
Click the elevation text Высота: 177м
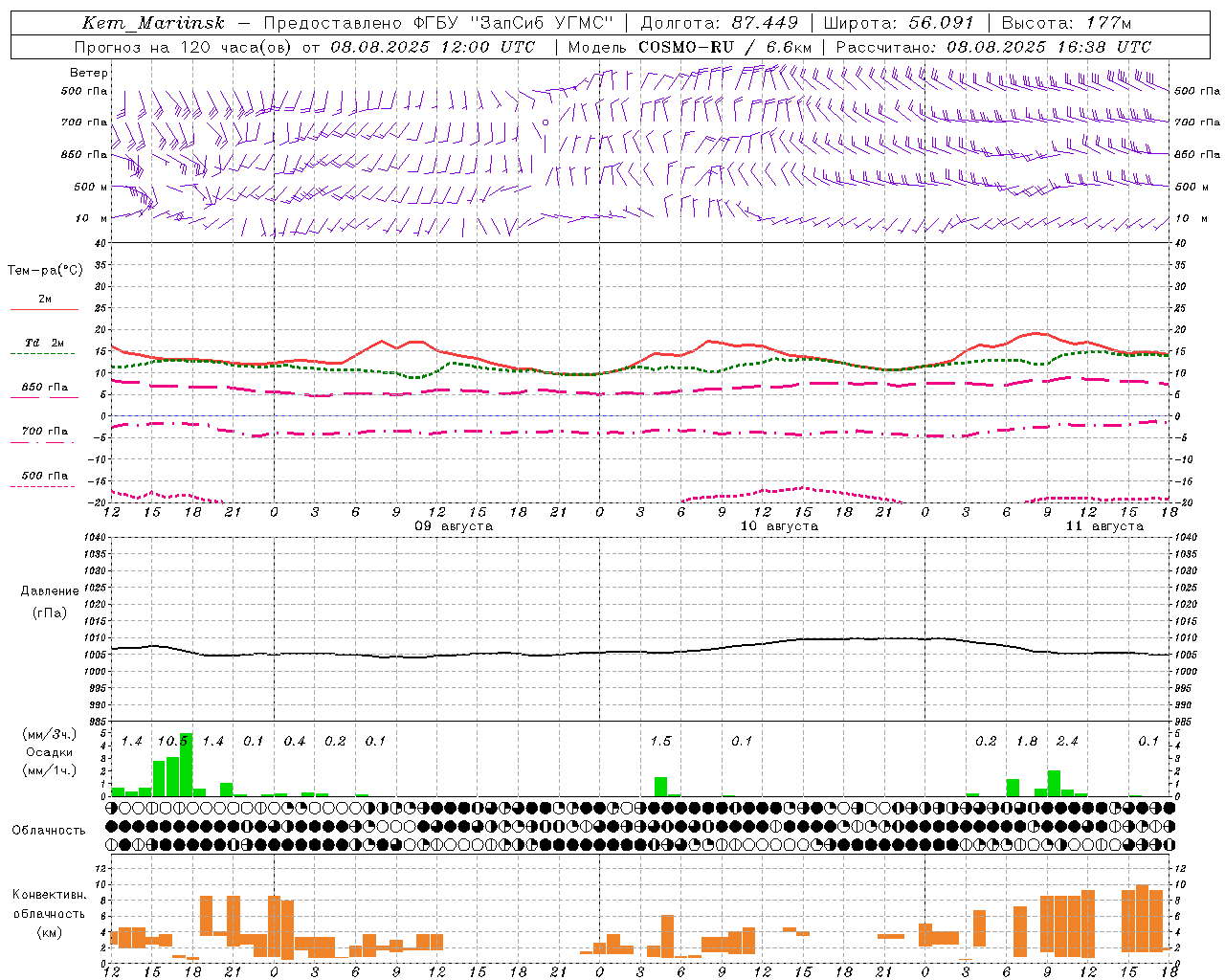click(1066, 23)
